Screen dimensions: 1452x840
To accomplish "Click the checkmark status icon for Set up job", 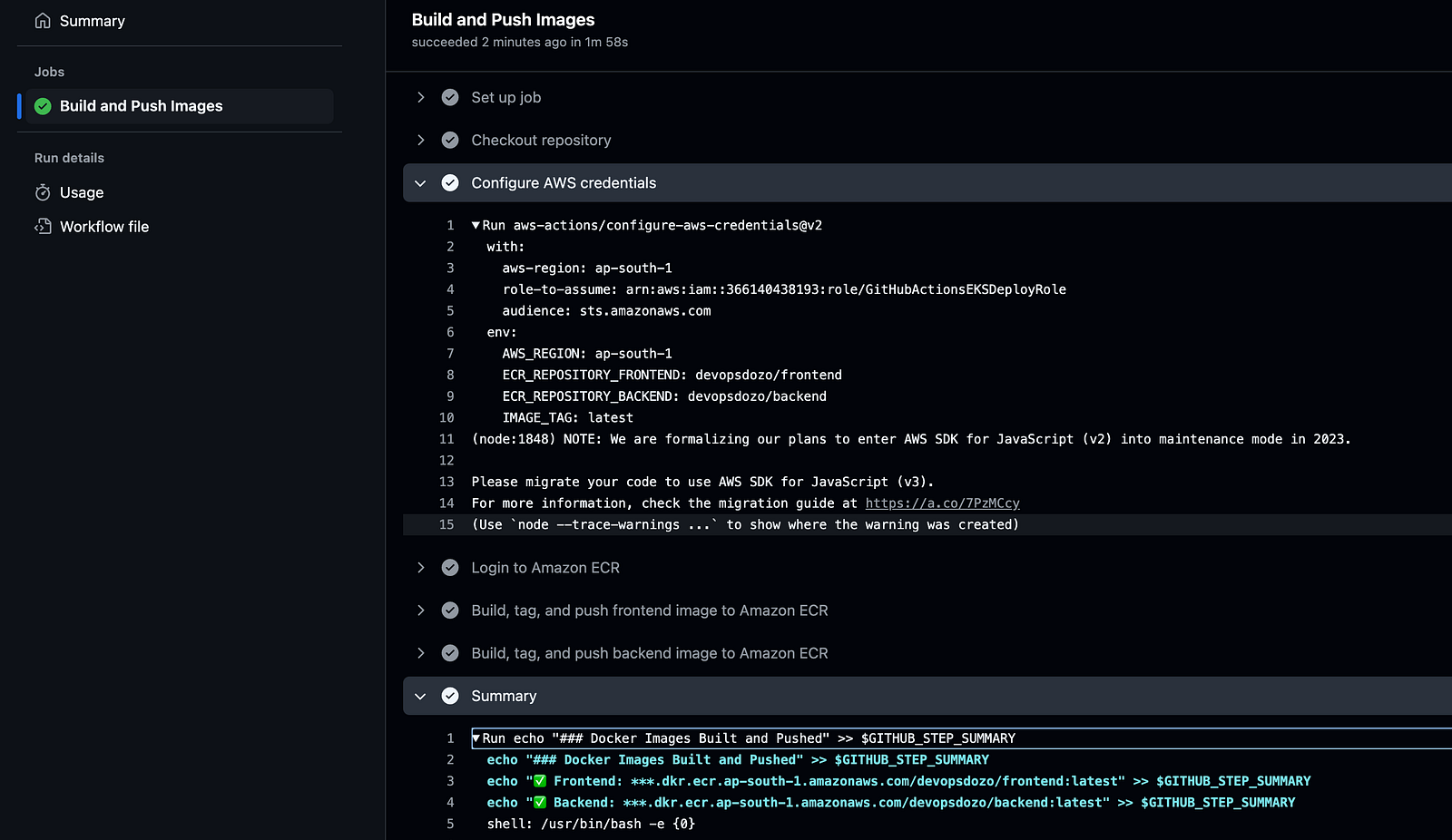I will tap(450, 97).
